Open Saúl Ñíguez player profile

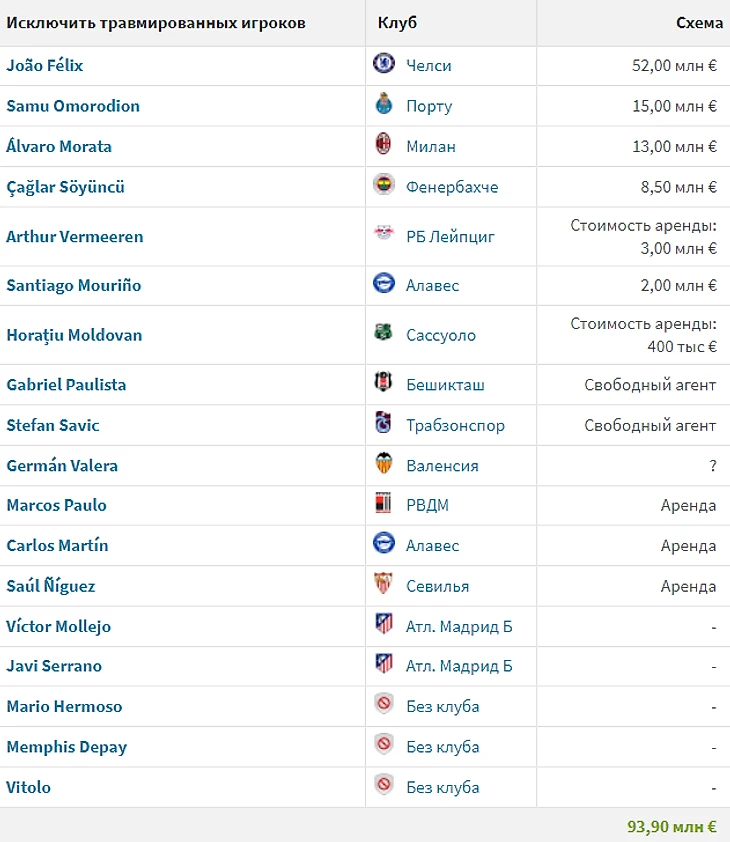(x=51, y=586)
